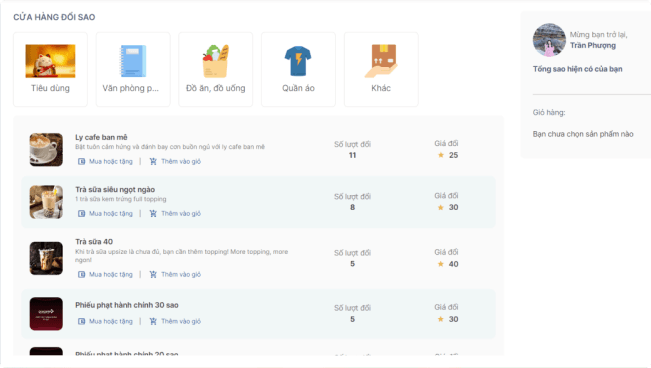
Task: Select the Văn phòng notebook icon
Action: coord(133,61)
